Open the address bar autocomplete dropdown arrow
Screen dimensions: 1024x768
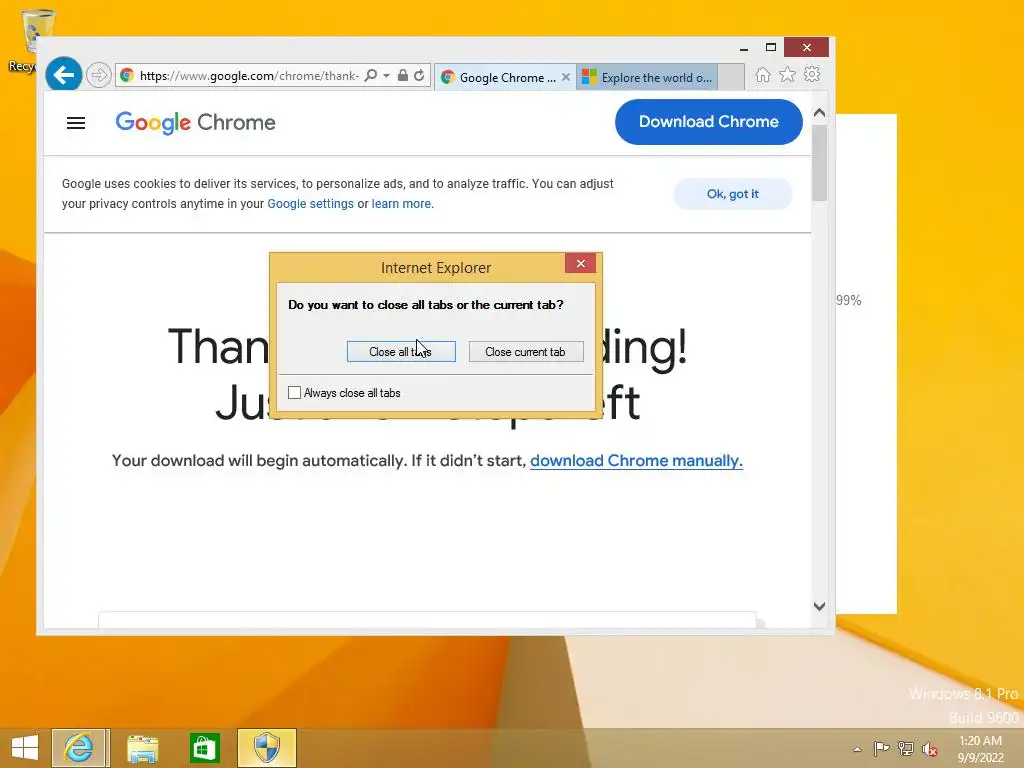pos(387,76)
